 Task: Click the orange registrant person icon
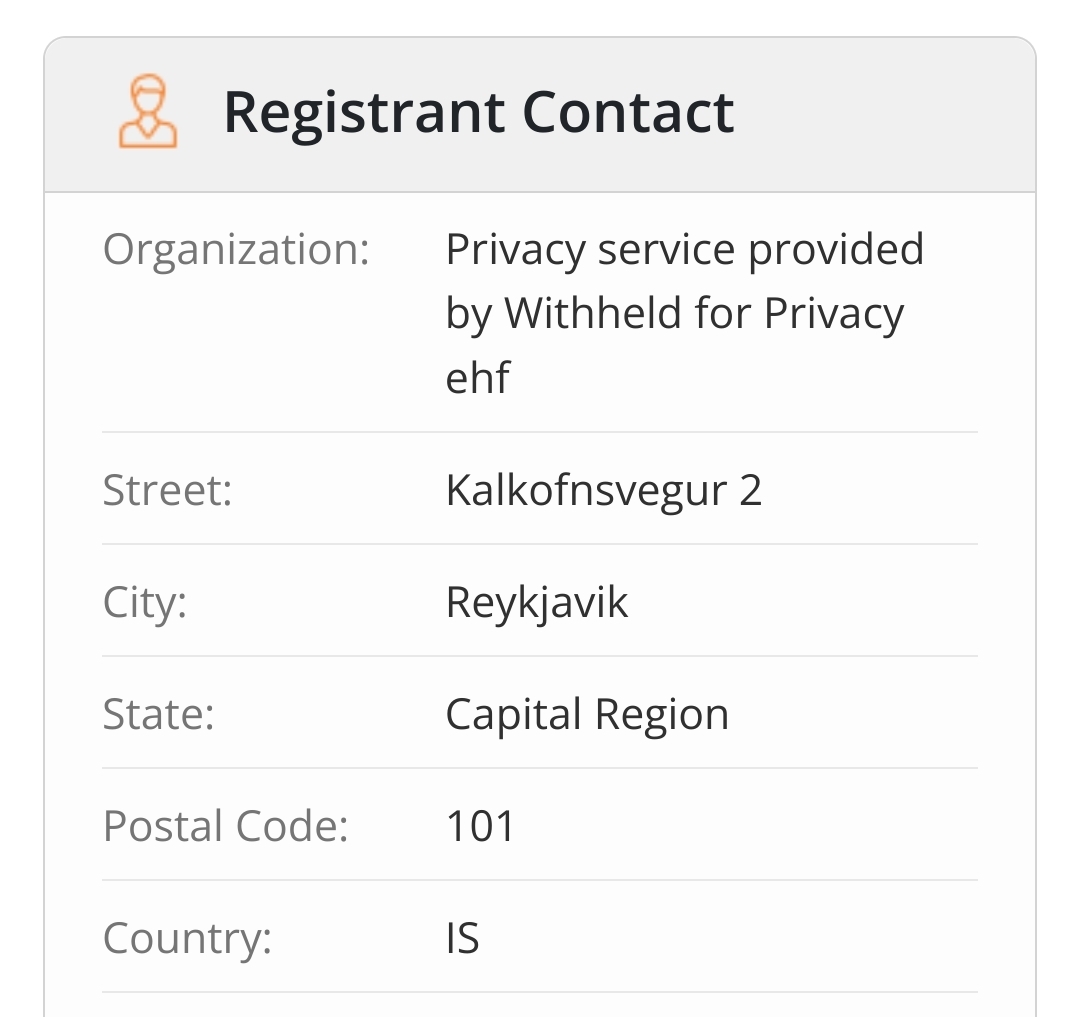point(148,111)
